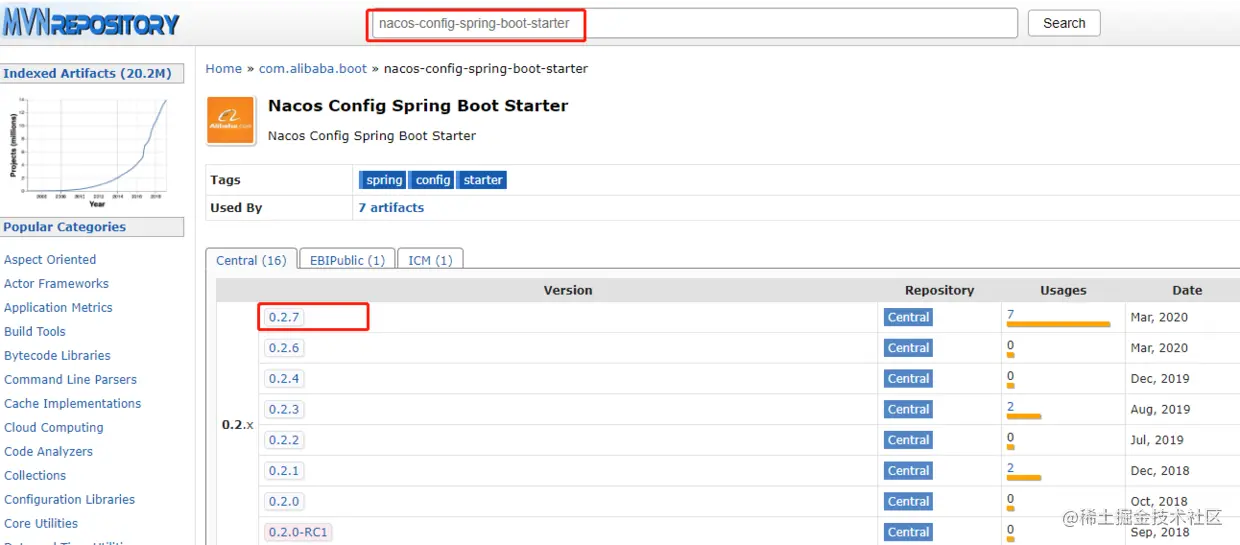Switch to the Central (16) tab
Image resolution: width=1240 pixels, height=545 pixels.
251,260
